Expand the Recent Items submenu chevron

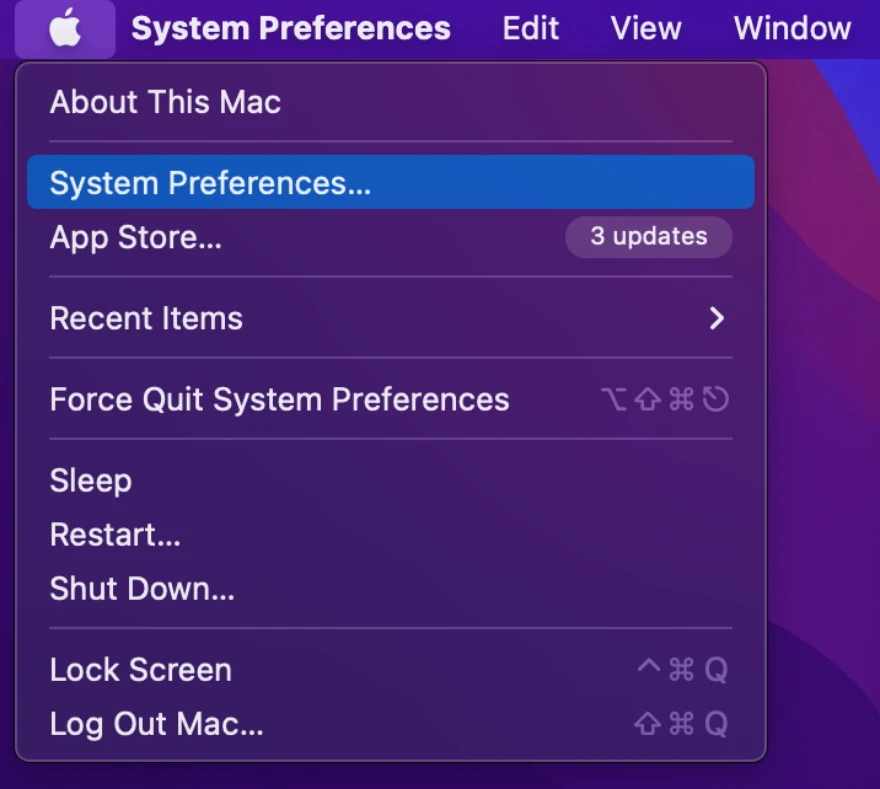(x=716, y=319)
